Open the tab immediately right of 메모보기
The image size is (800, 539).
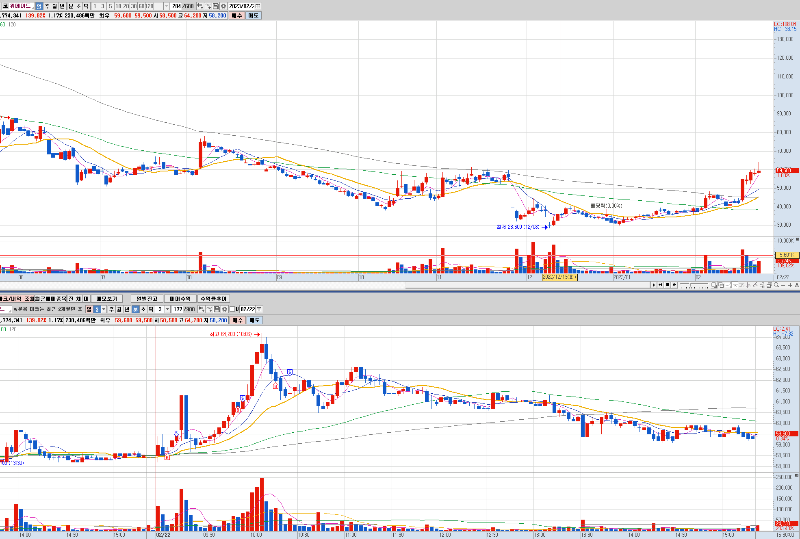(x=146, y=299)
